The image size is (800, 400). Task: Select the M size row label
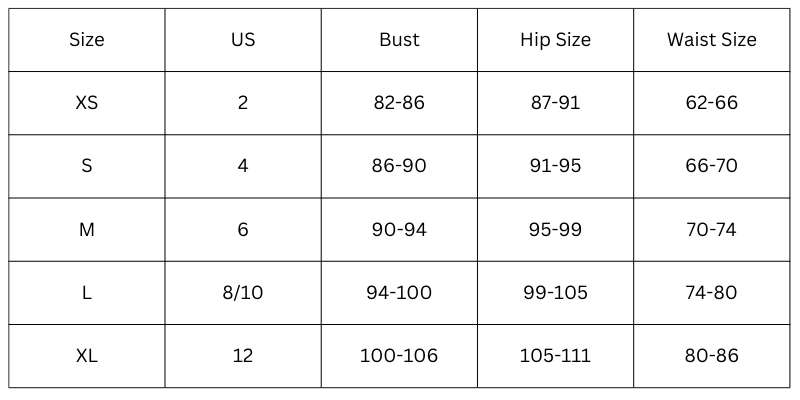[87, 229]
